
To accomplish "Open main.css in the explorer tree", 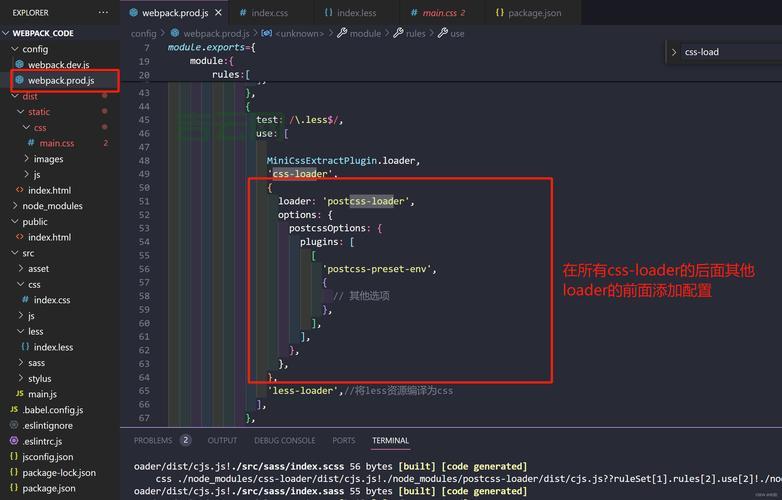I will coord(56,143).
